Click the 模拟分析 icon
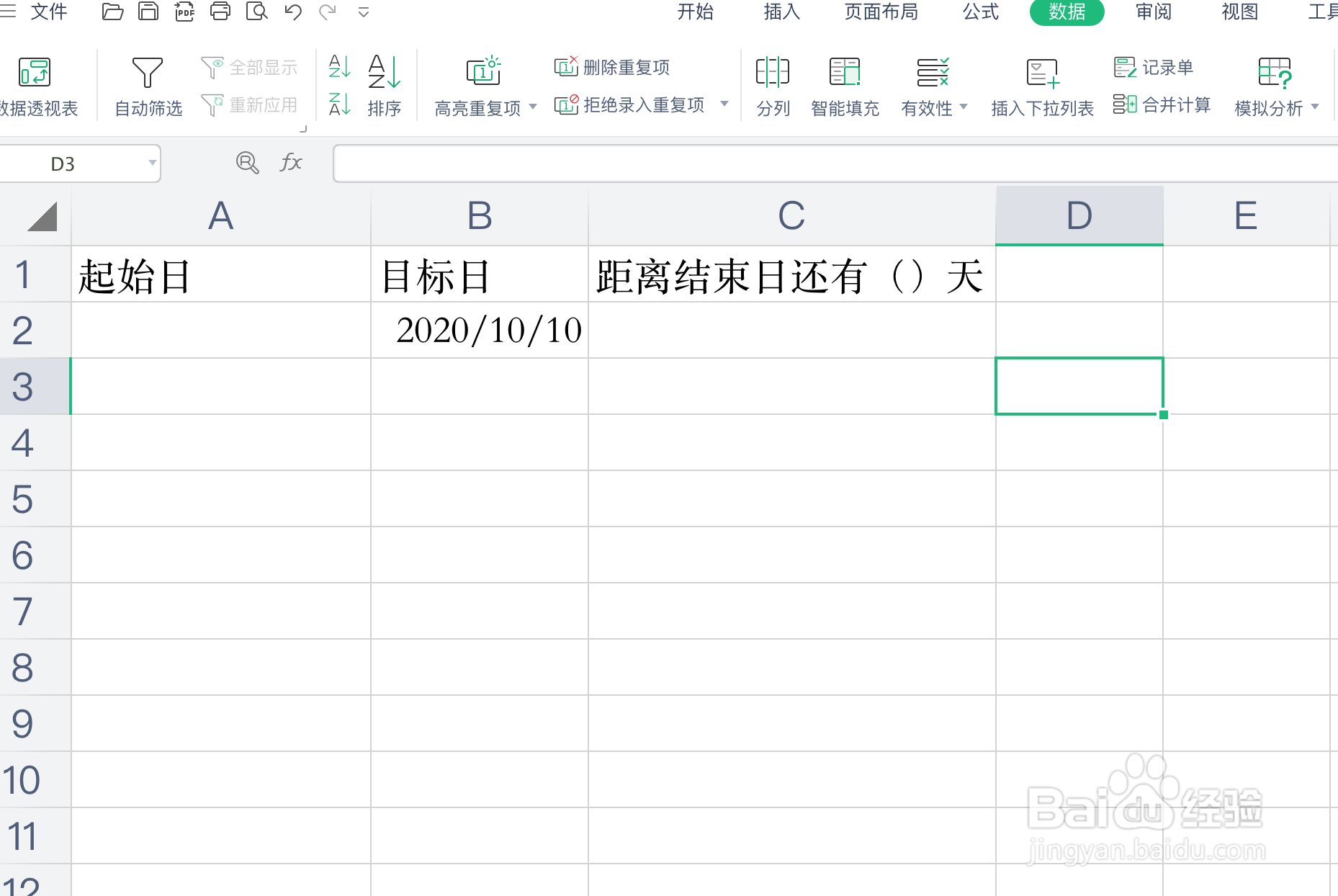Screen dimensions: 1338x896 point(1275,72)
